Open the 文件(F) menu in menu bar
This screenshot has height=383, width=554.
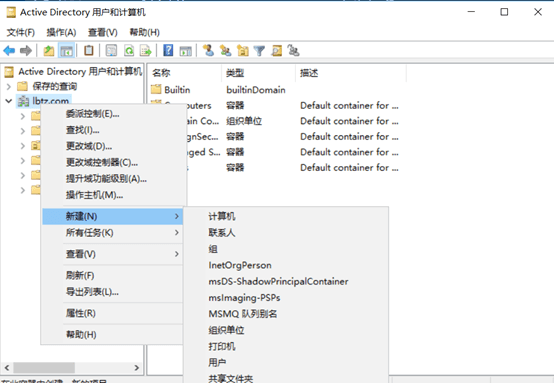(x=20, y=33)
